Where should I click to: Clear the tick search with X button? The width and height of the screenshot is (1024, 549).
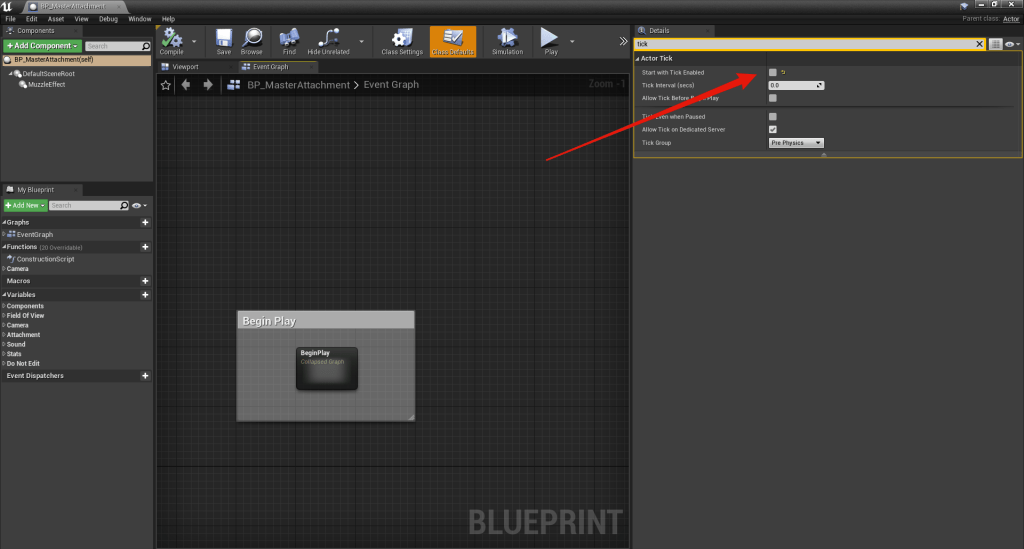979,44
